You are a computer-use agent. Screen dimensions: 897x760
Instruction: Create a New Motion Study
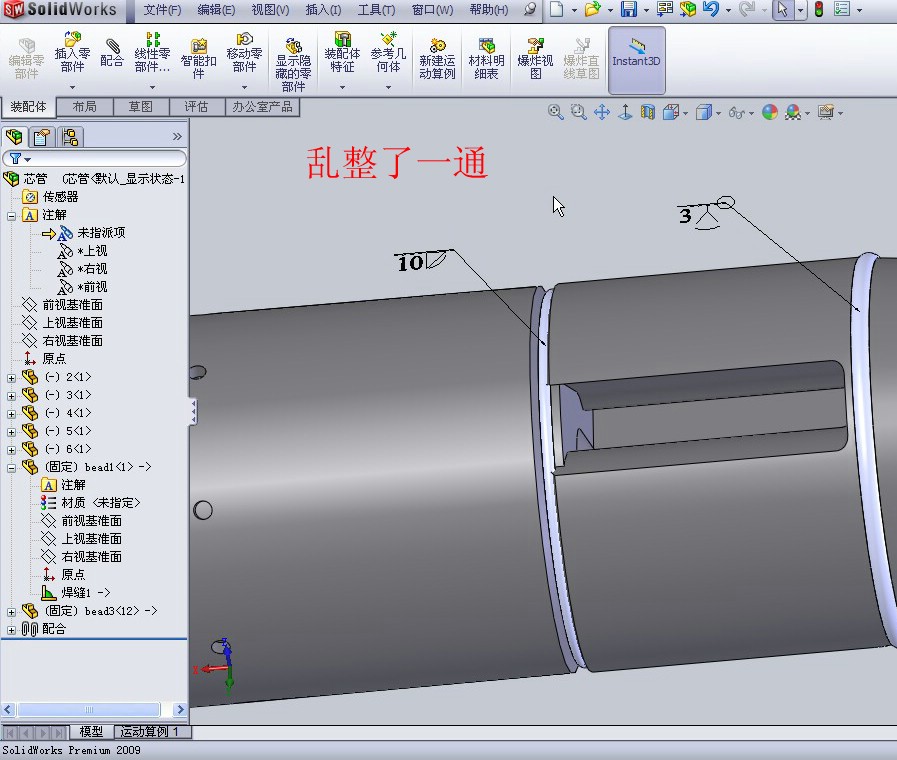(437, 58)
